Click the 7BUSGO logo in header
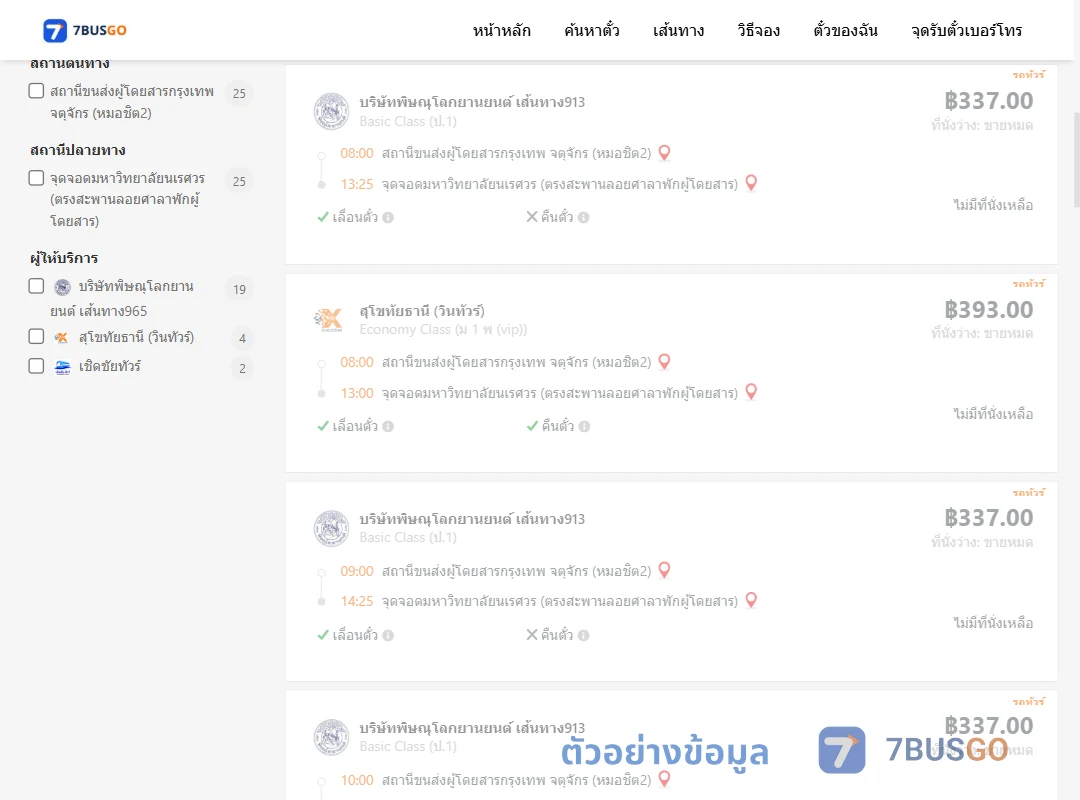The image size is (1080, 800). [x=85, y=30]
